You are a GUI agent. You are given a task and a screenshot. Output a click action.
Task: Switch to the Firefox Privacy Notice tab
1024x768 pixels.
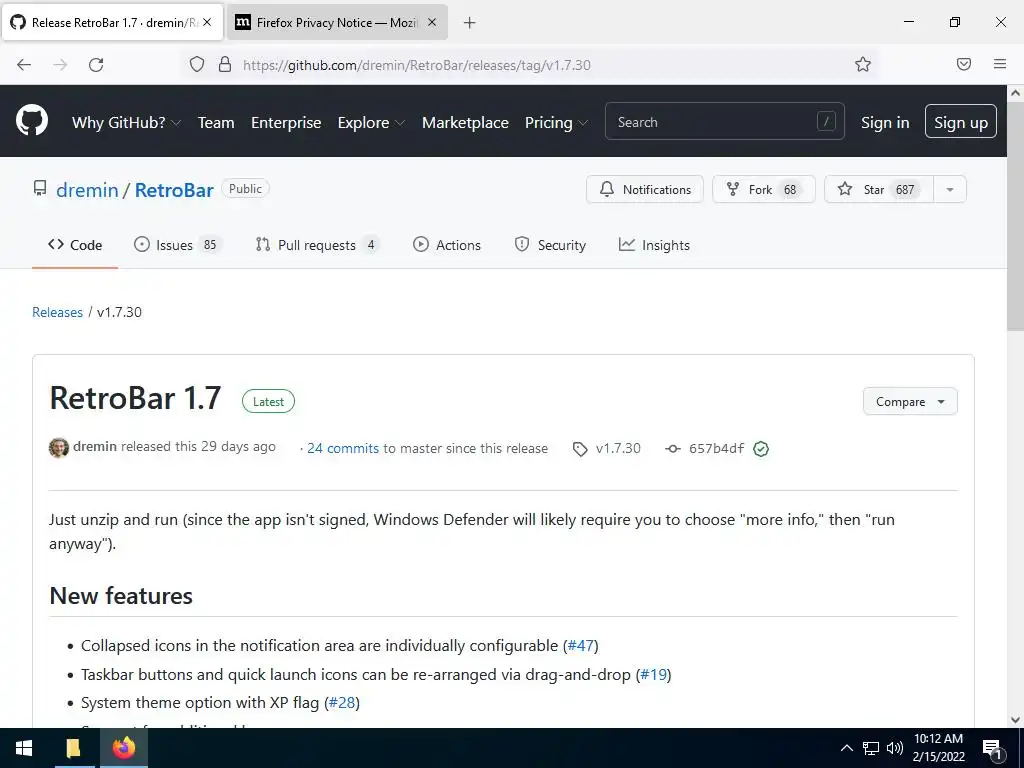coord(337,23)
